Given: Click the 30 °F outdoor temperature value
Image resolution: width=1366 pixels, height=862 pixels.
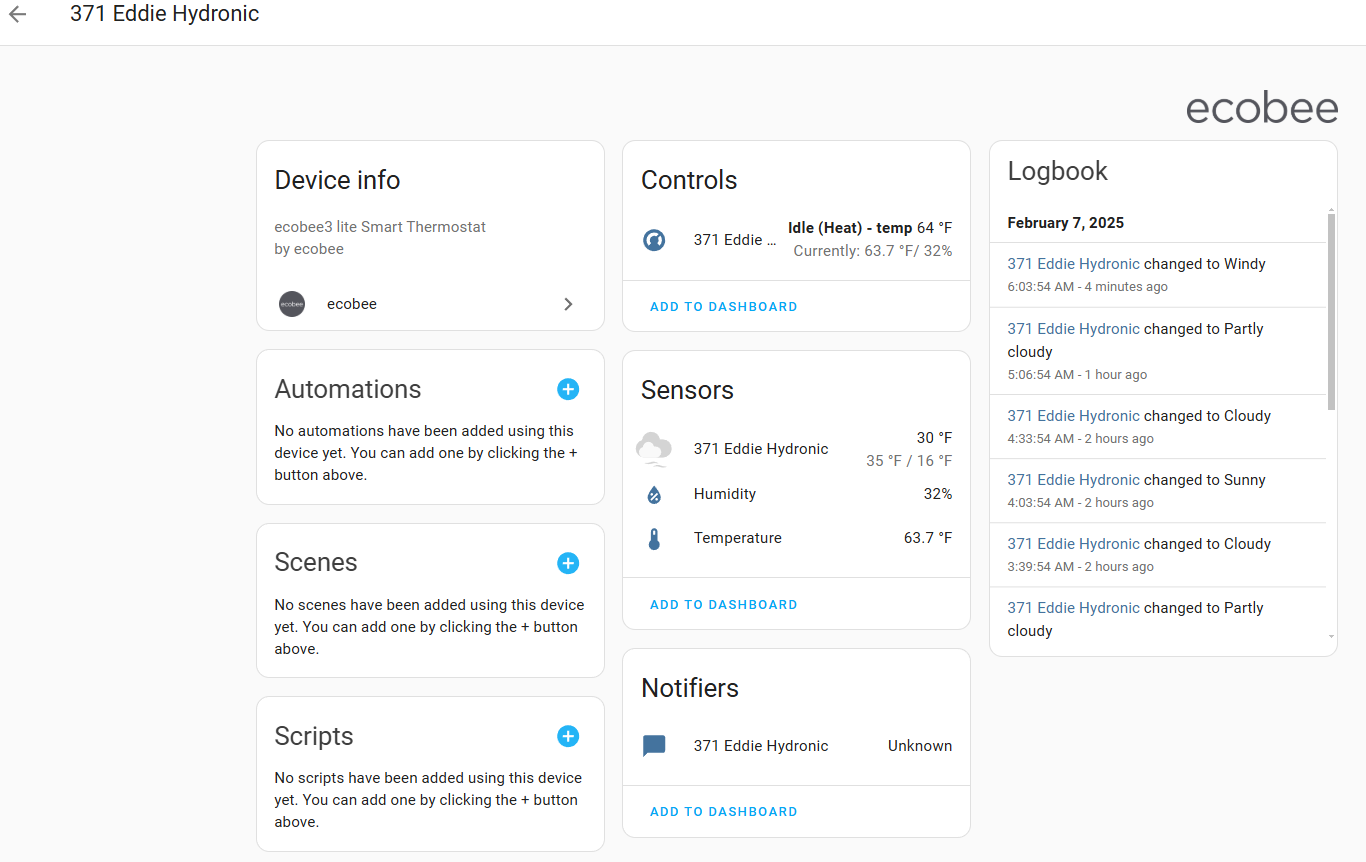Looking at the screenshot, I should (x=934, y=438).
